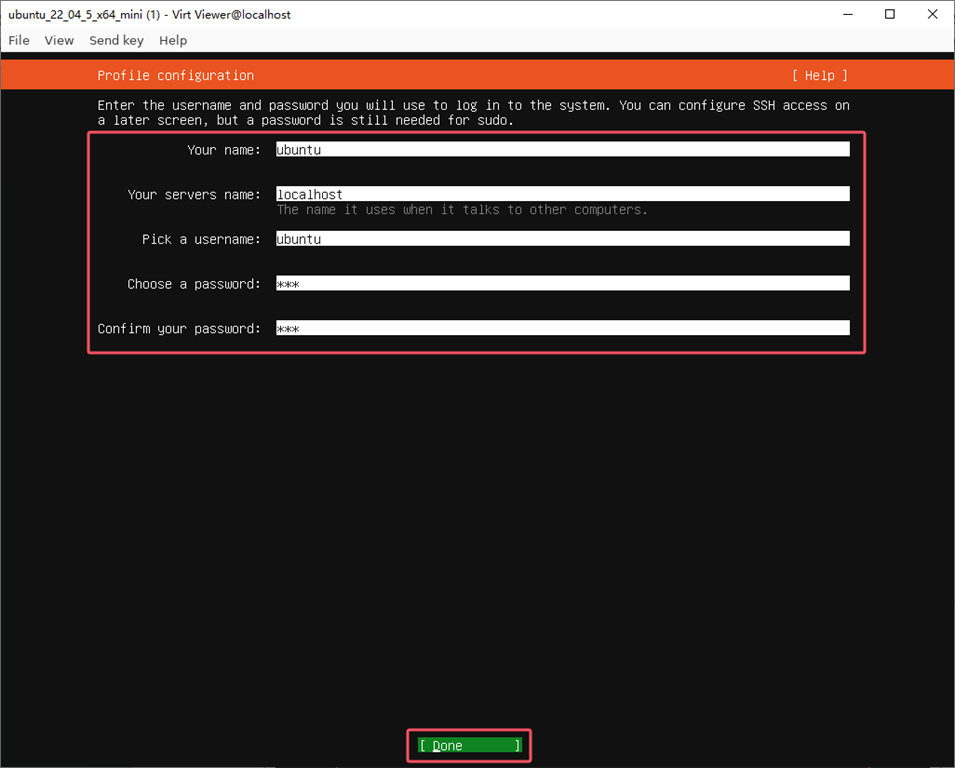955x768 pixels.
Task: Click the green Done button
Action: (x=470, y=745)
